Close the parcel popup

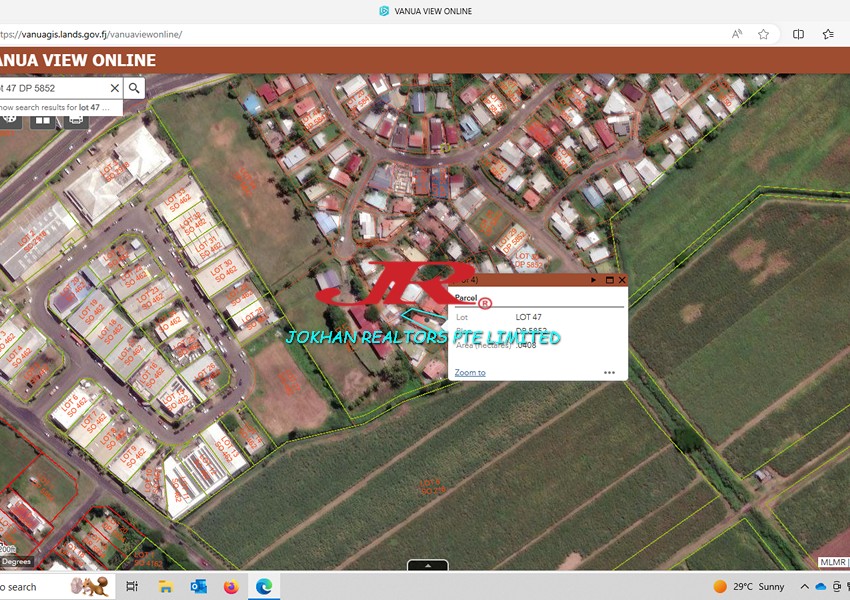click(621, 280)
